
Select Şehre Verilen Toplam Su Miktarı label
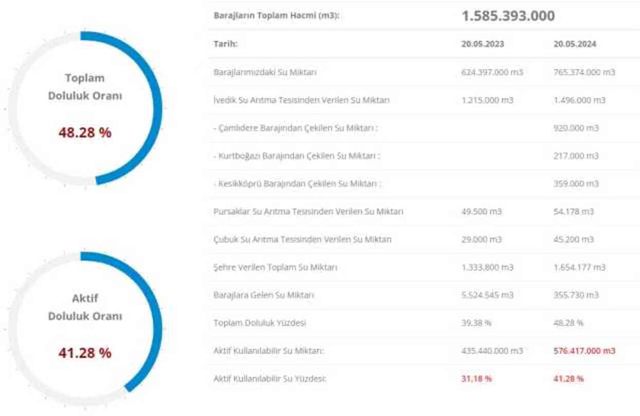[275, 267]
